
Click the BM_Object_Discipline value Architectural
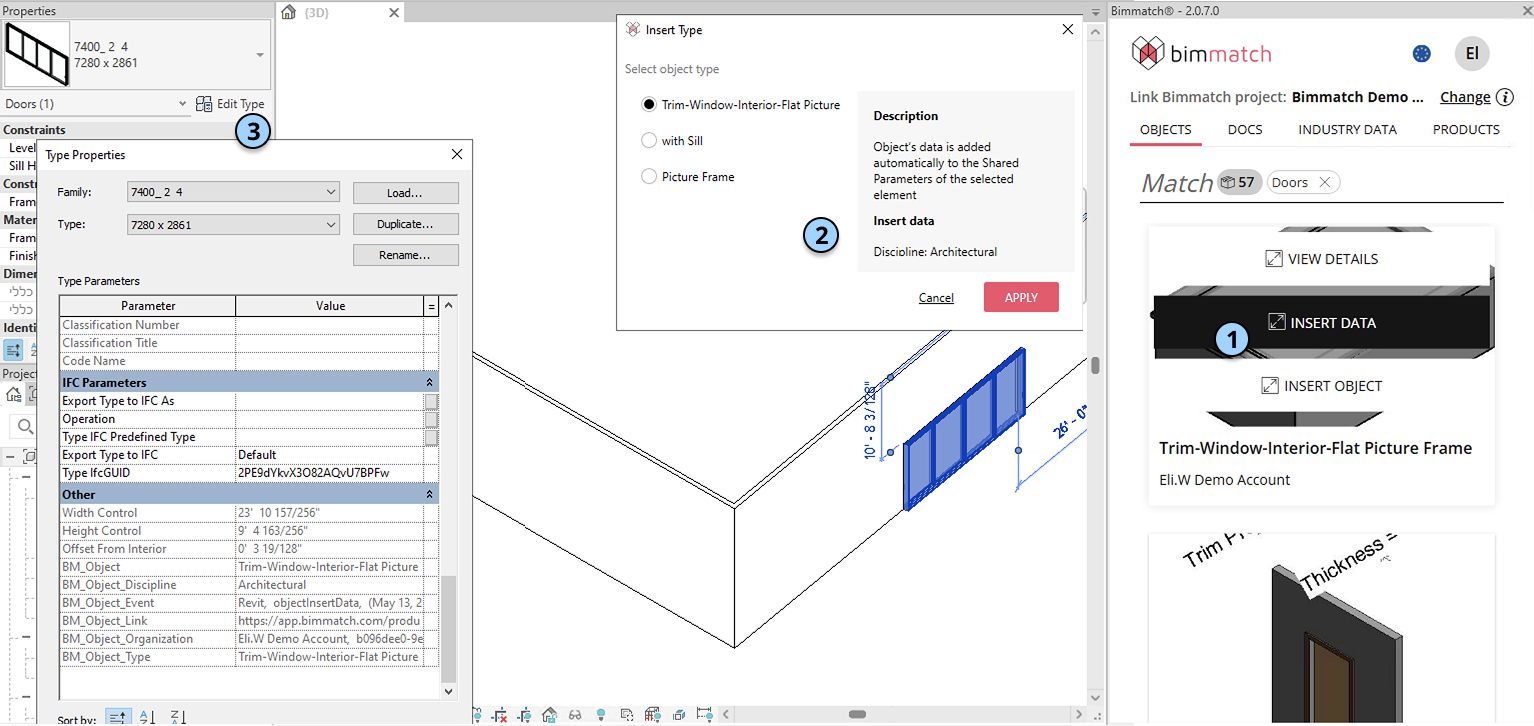tap(330, 585)
